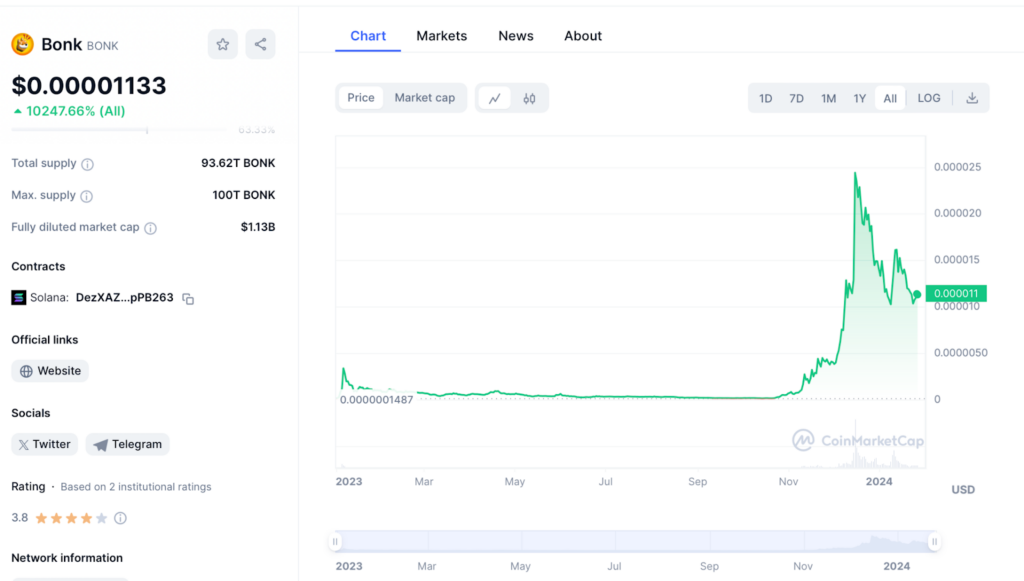Viewport: 1024px width, 581px height.
Task: Open rating info icon beside stars
Action: [x=120, y=518]
